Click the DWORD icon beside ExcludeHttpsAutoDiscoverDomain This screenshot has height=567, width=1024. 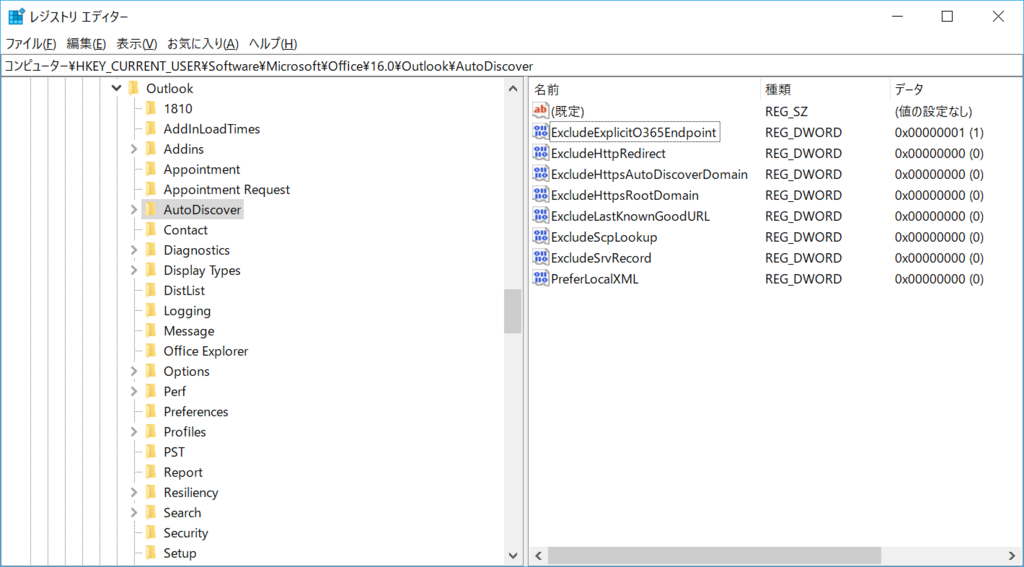point(541,174)
